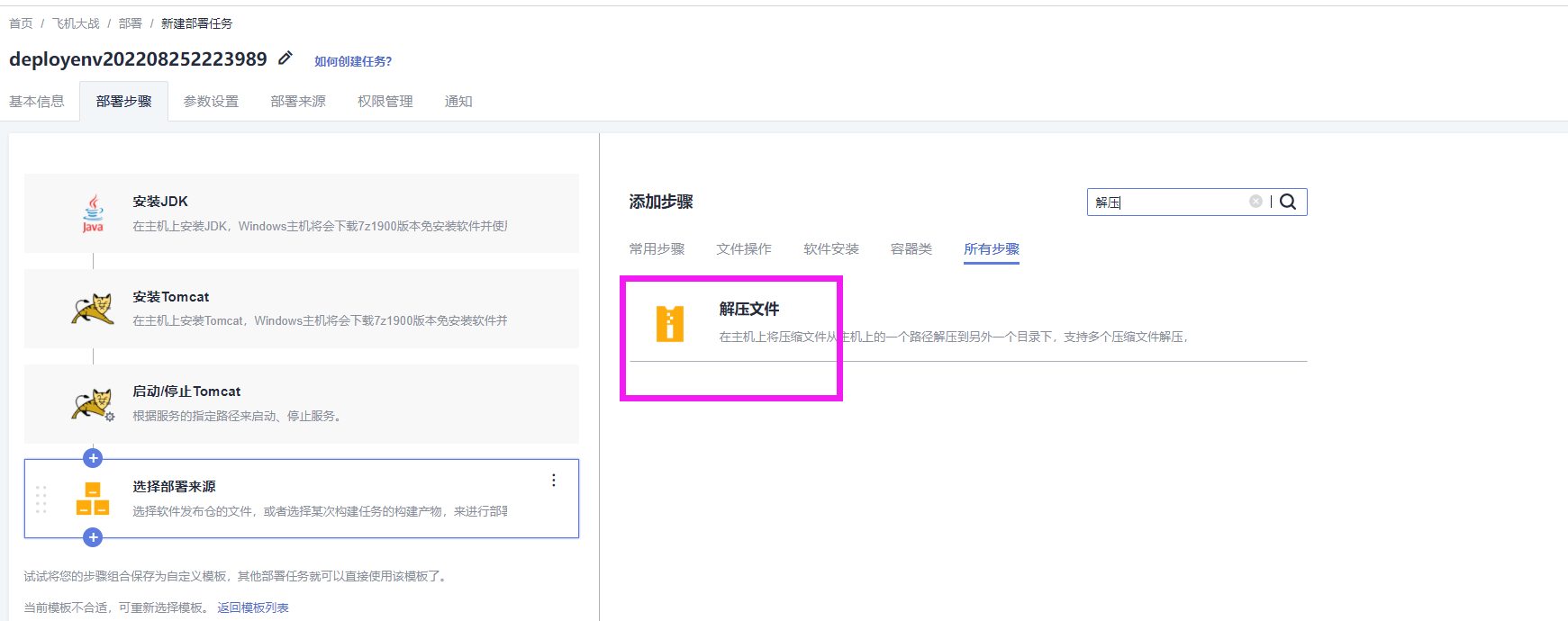The image size is (1568, 621).
Task: Click 新建部署任务 breadcrumb text
Action: click(196, 23)
